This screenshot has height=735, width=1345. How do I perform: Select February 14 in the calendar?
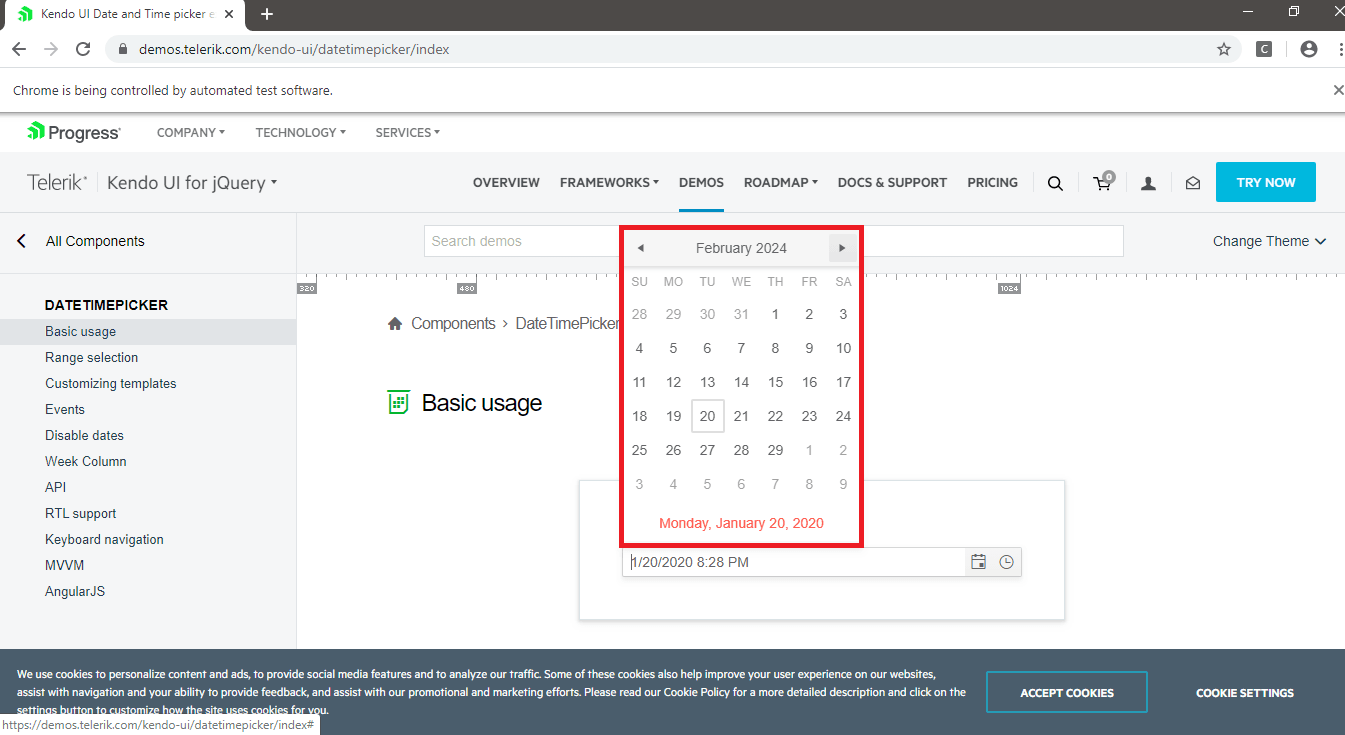click(741, 382)
